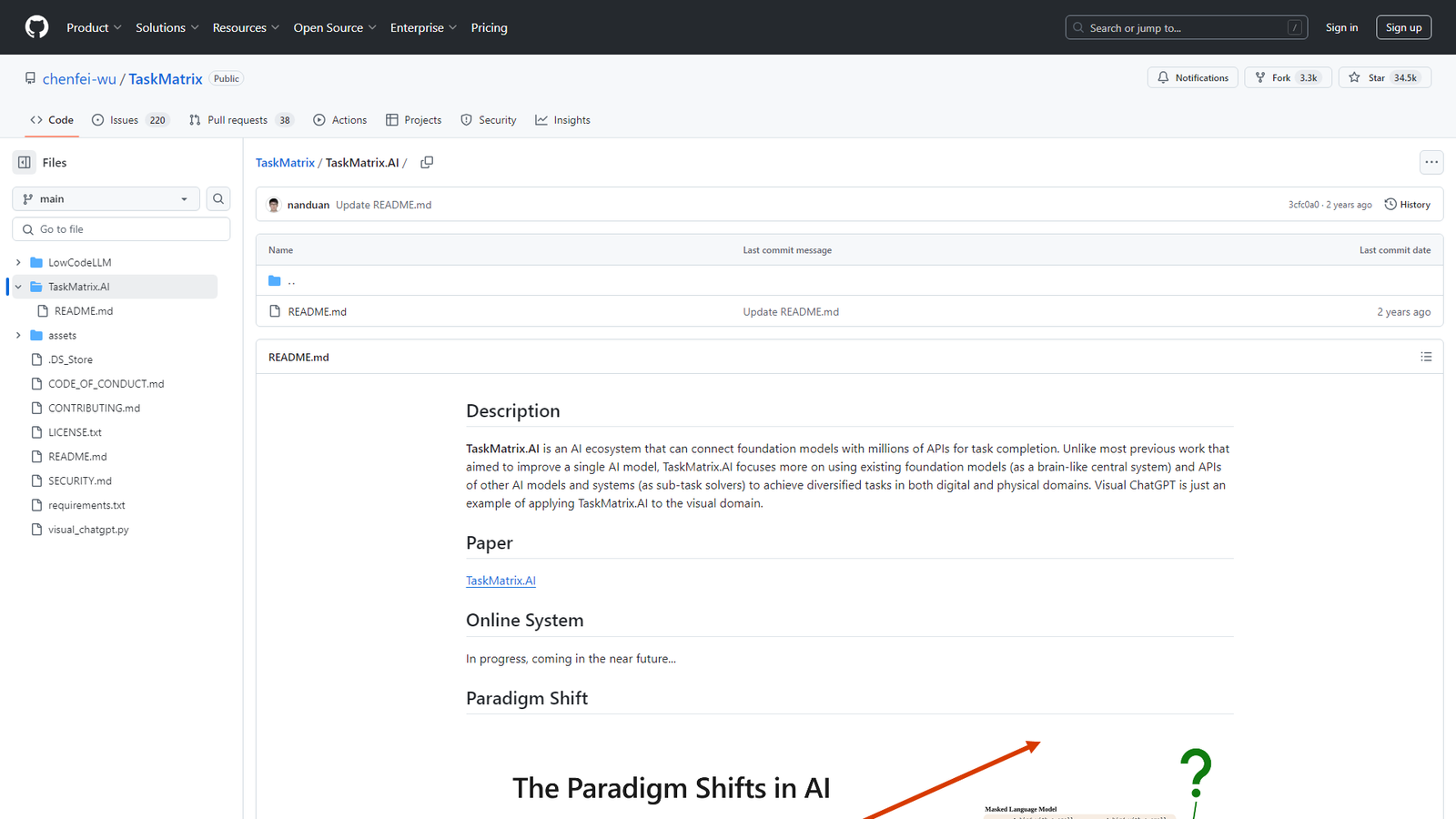Copy the path with the copy icon
This screenshot has width=1456, height=819.
pos(427,162)
